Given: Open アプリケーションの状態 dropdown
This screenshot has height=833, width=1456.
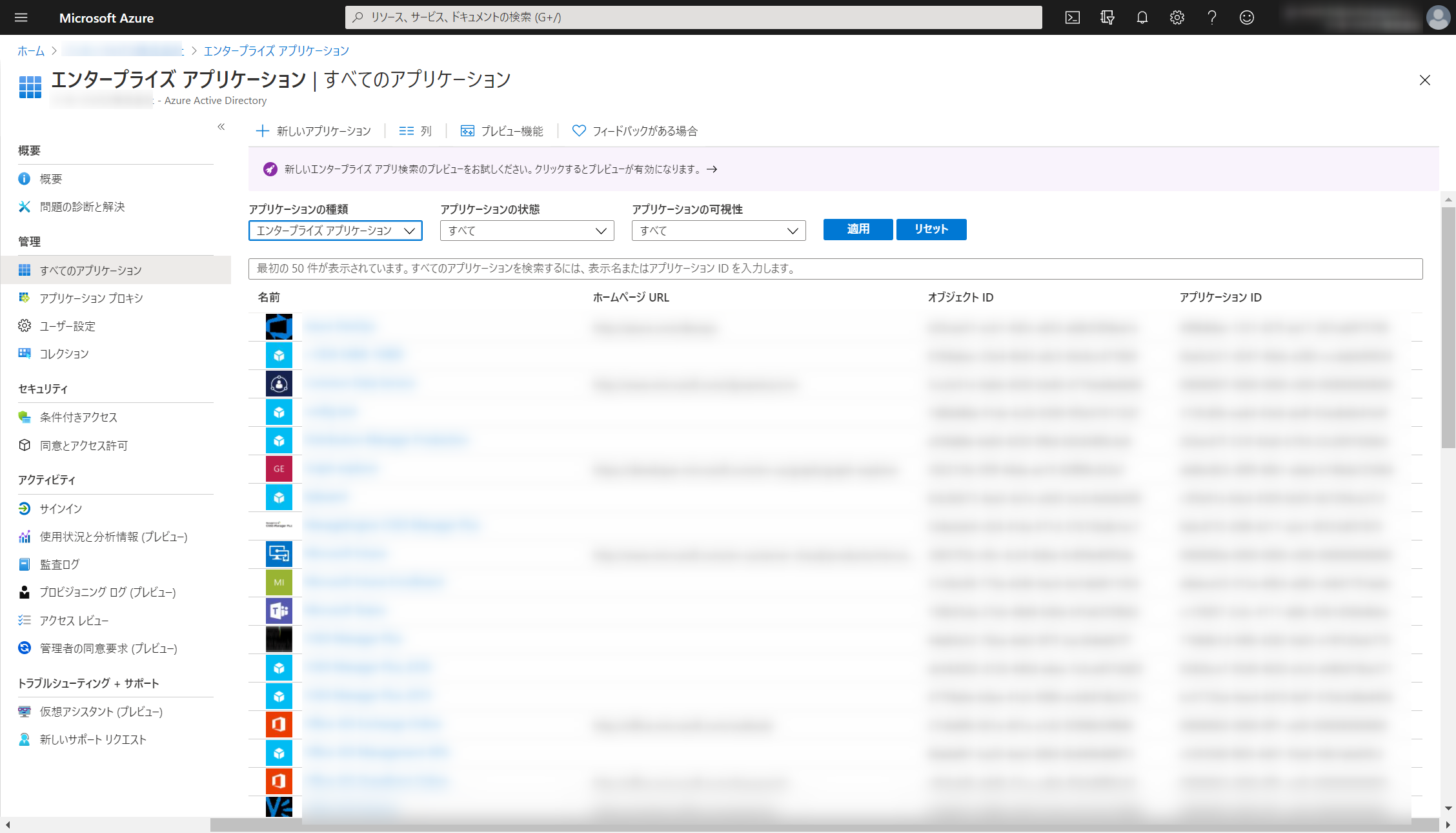Looking at the screenshot, I should 527,231.
